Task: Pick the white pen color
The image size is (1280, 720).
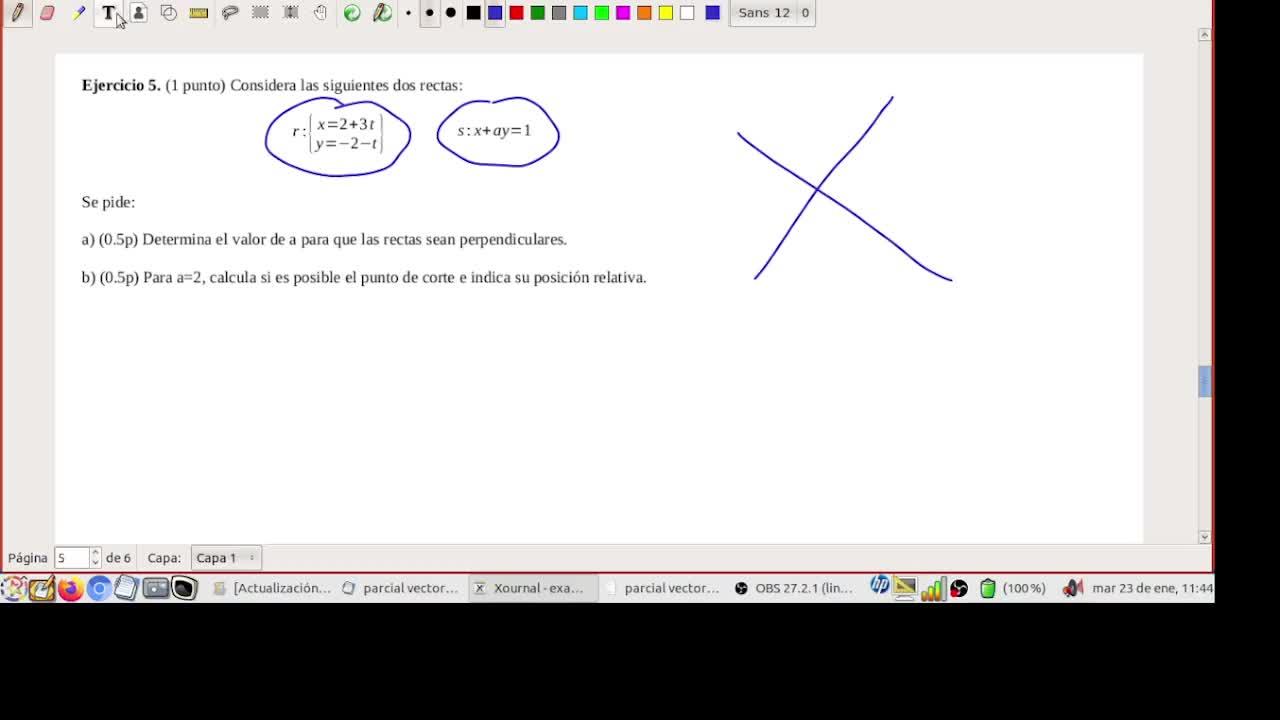Action: [687, 13]
